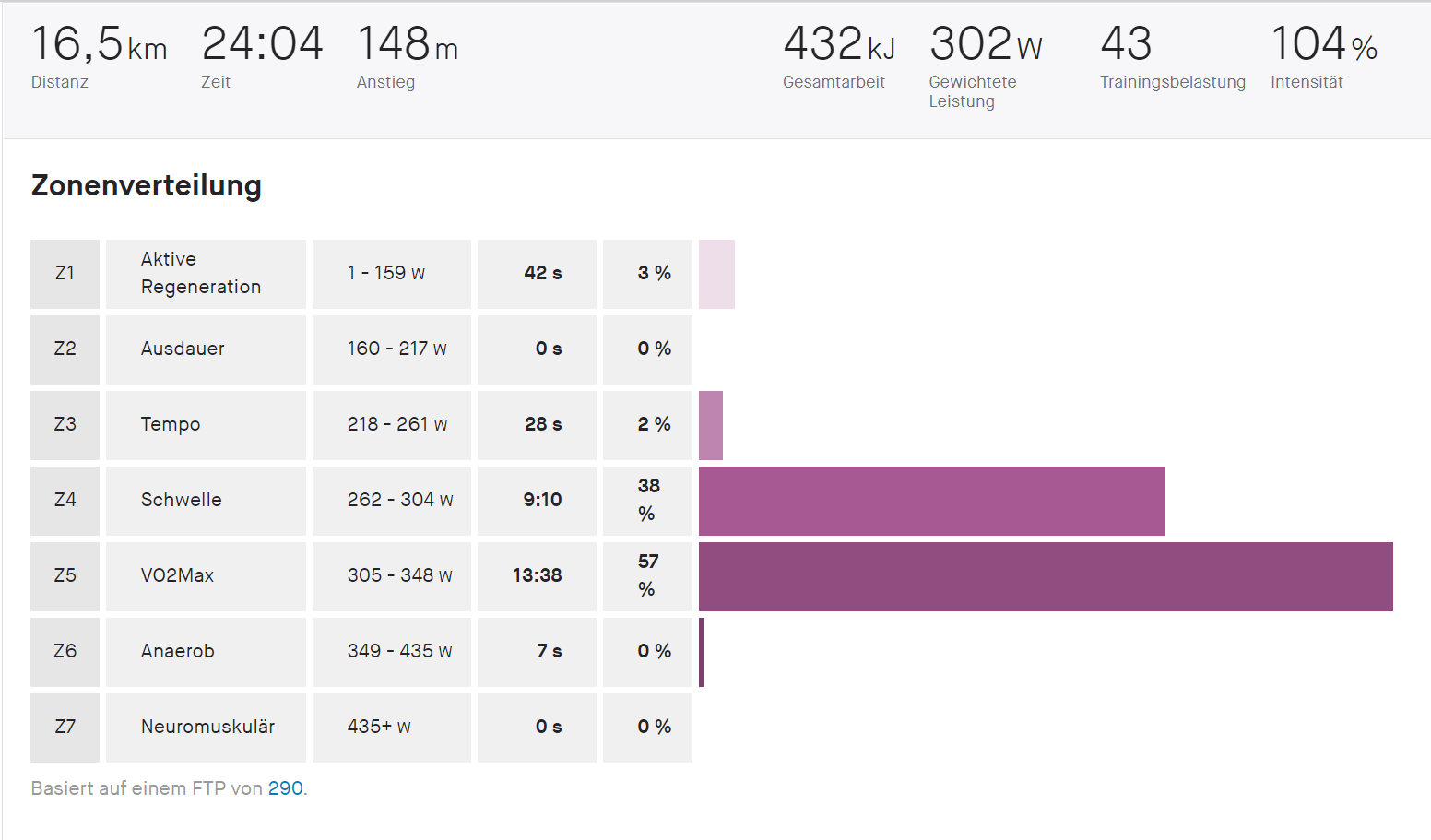Click the Trainingsbelastung value 43
Viewport: 1431px width, 840px height.
(1126, 43)
